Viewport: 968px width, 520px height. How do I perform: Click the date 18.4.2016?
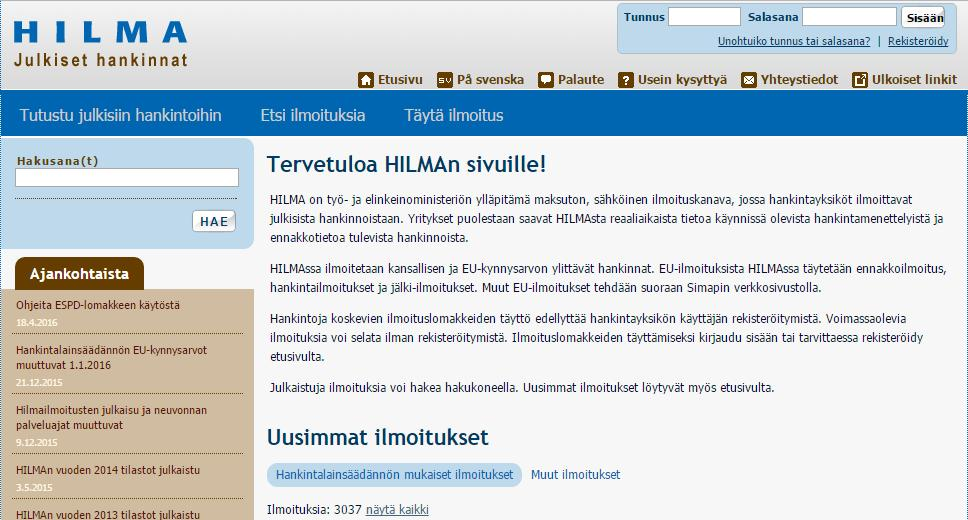(x=36, y=322)
